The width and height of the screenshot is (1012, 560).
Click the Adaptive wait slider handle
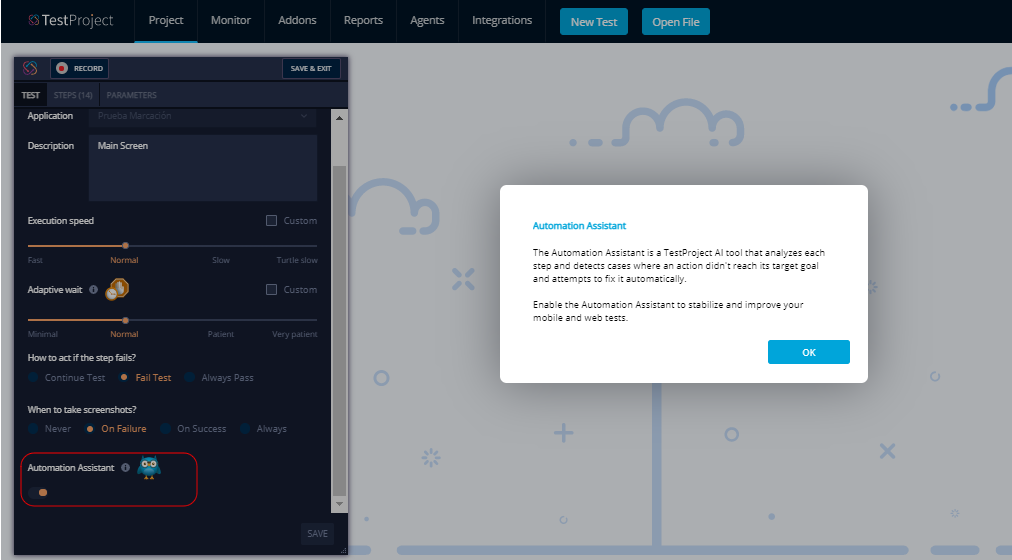click(x=125, y=320)
